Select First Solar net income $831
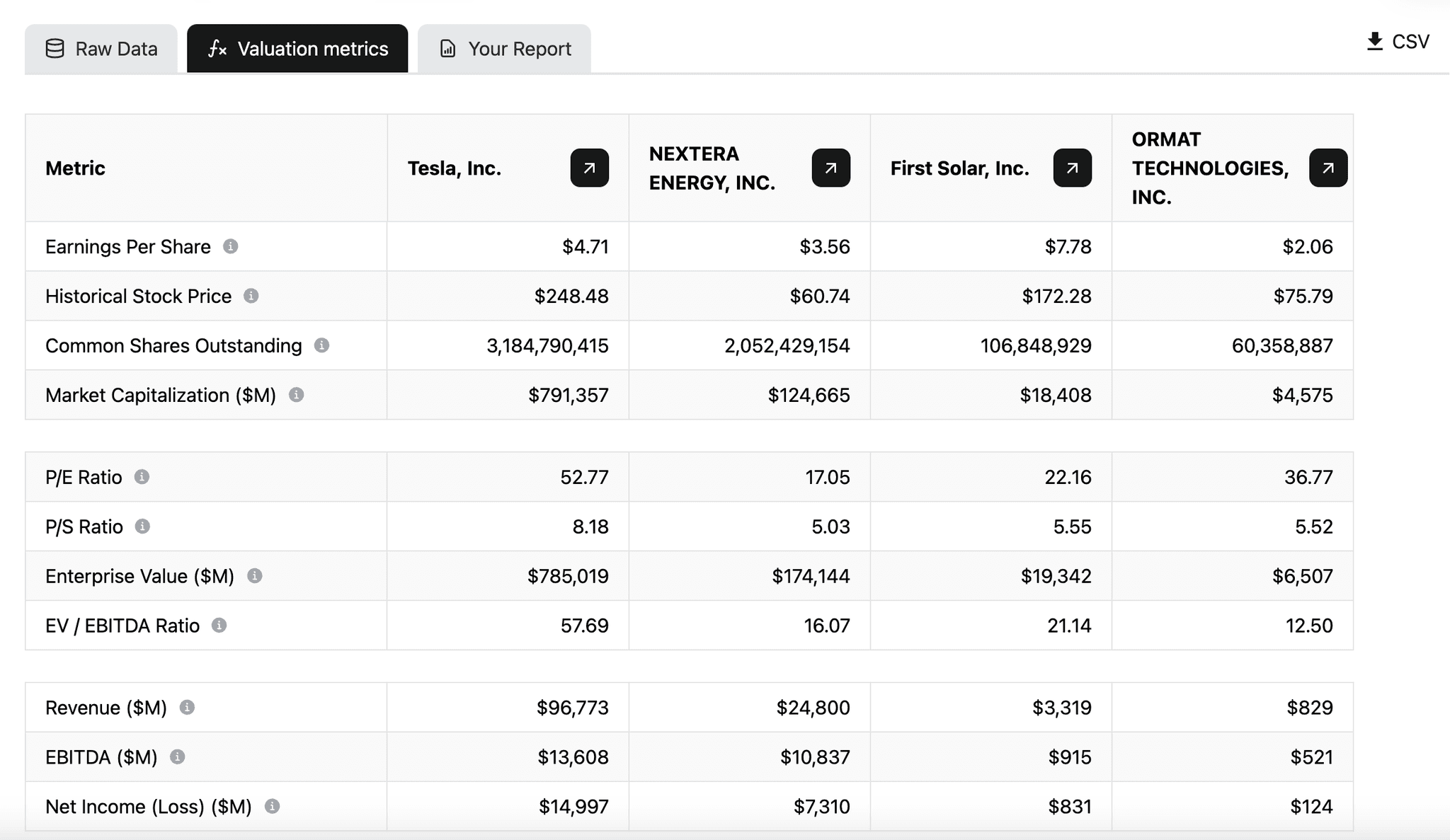 1070,807
